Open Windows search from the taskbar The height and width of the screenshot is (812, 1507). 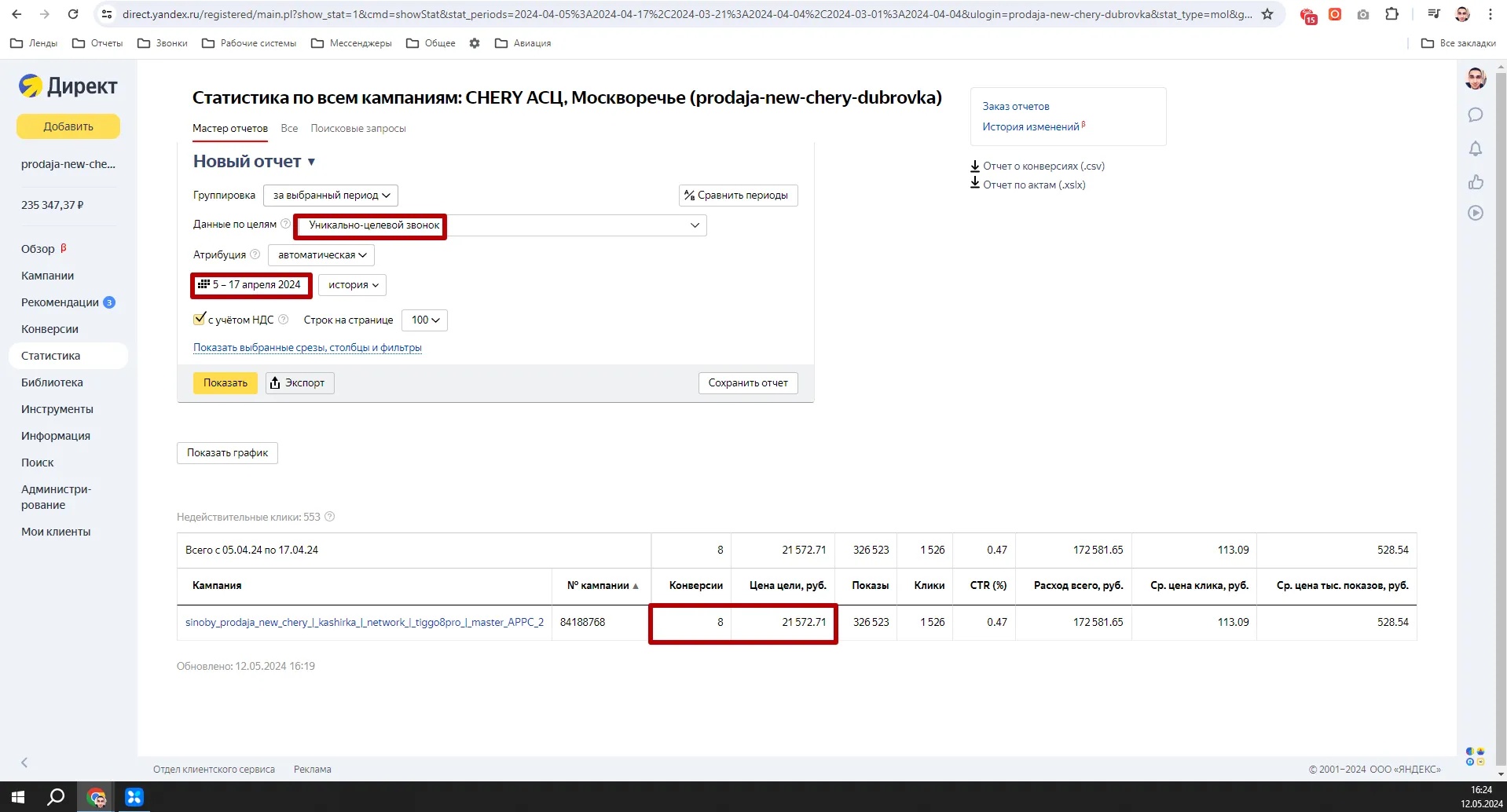[x=56, y=797]
